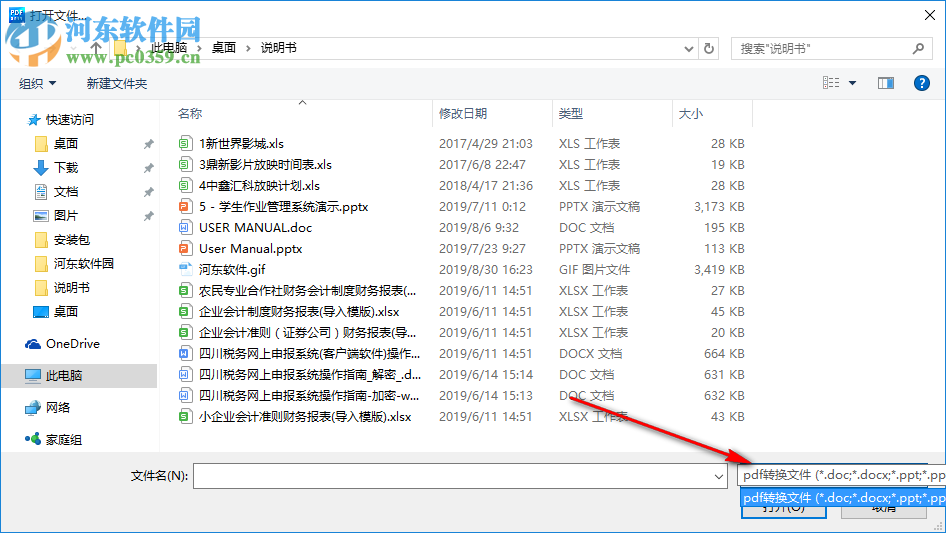This screenshot has height=533, width=946.
Task: Expand the address bar history dropdown
Action: pos(688,49)
